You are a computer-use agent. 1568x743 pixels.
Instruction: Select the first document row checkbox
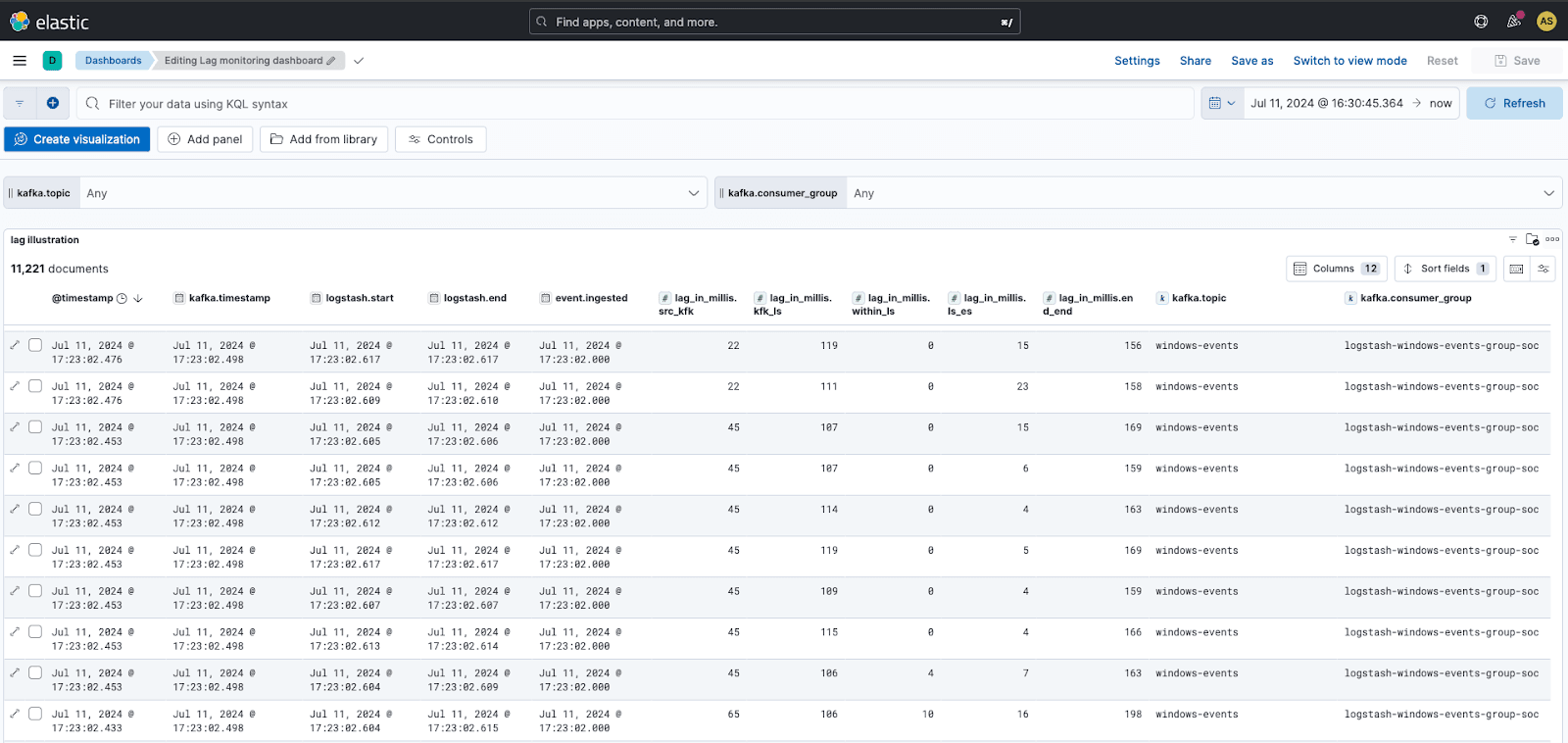(35, 345)
